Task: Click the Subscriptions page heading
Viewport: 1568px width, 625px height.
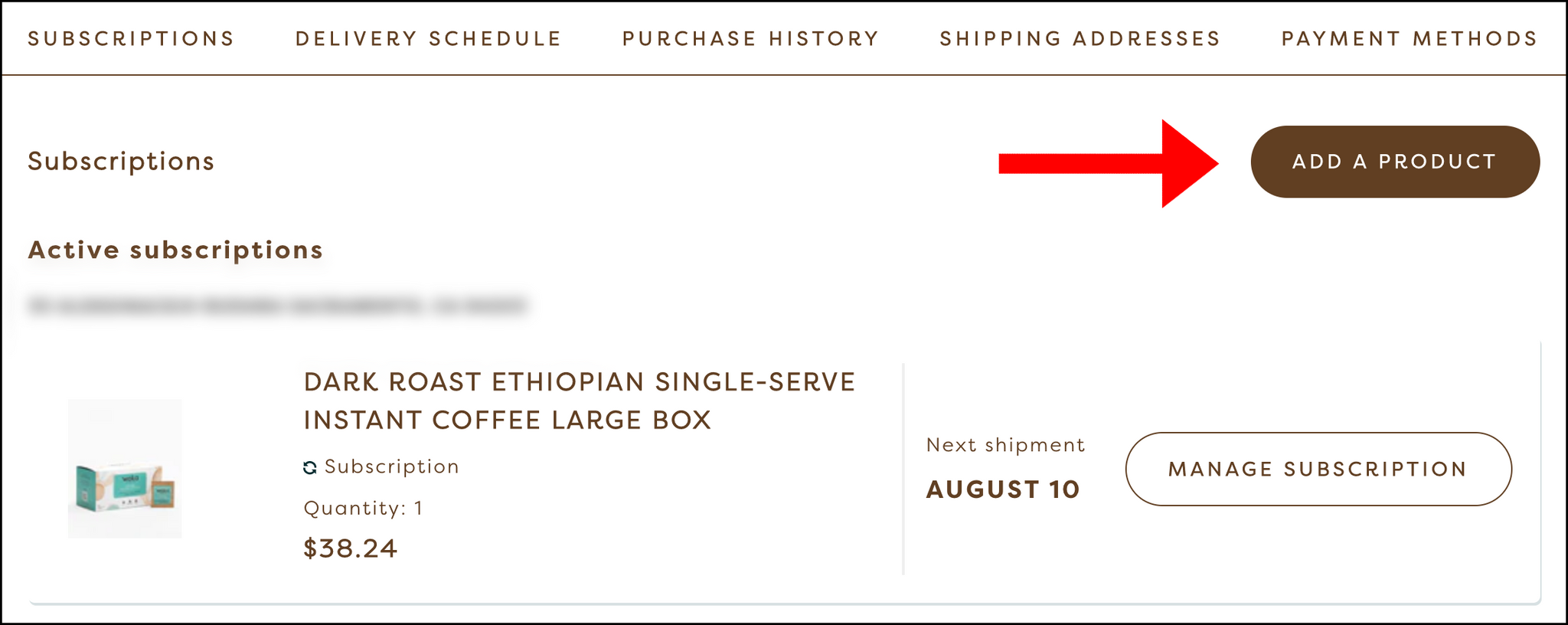Action: (x=121, y=161)
